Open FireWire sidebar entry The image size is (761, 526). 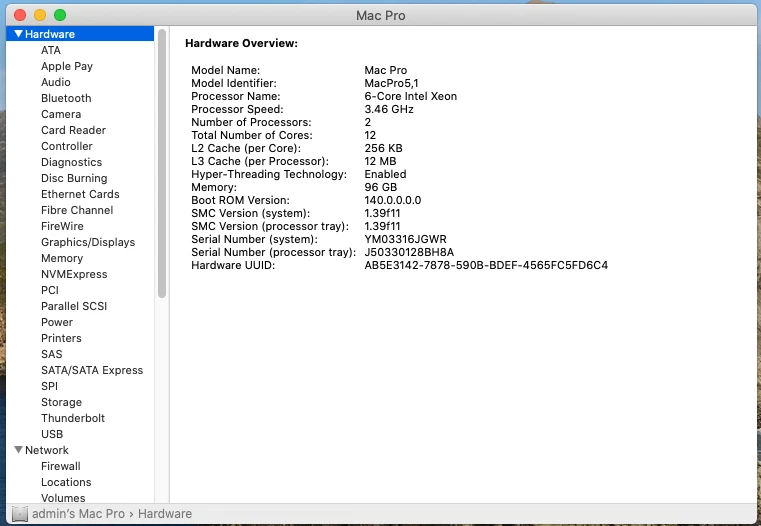click(62, 226)
